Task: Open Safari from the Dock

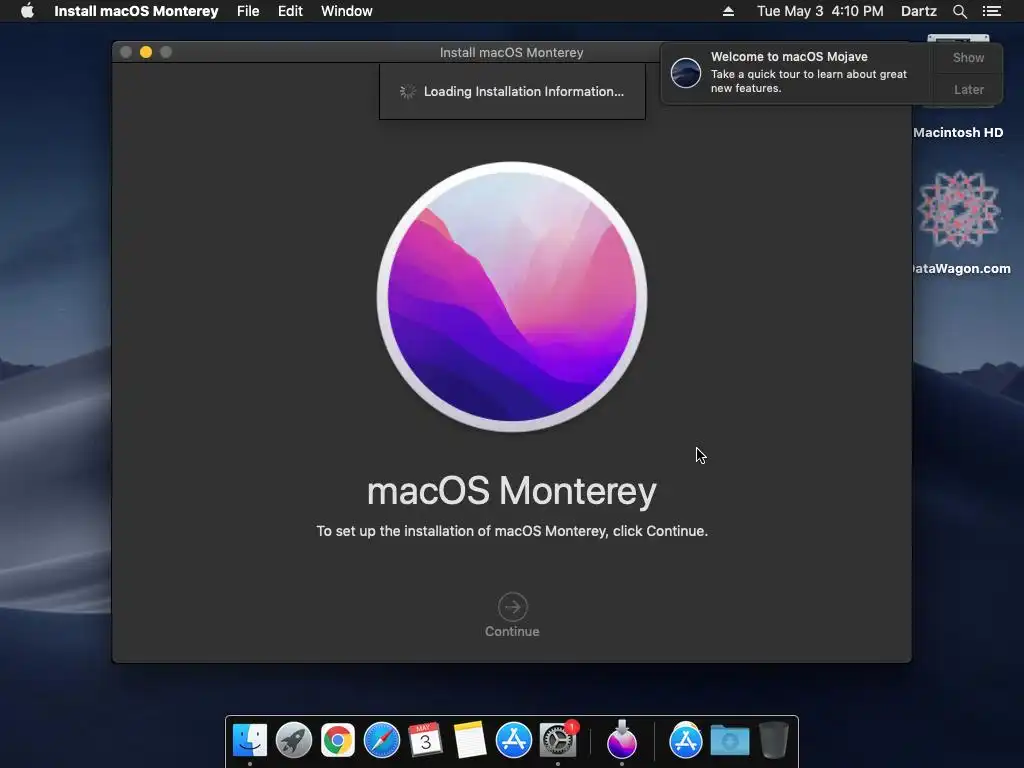Action: [381, 741]
